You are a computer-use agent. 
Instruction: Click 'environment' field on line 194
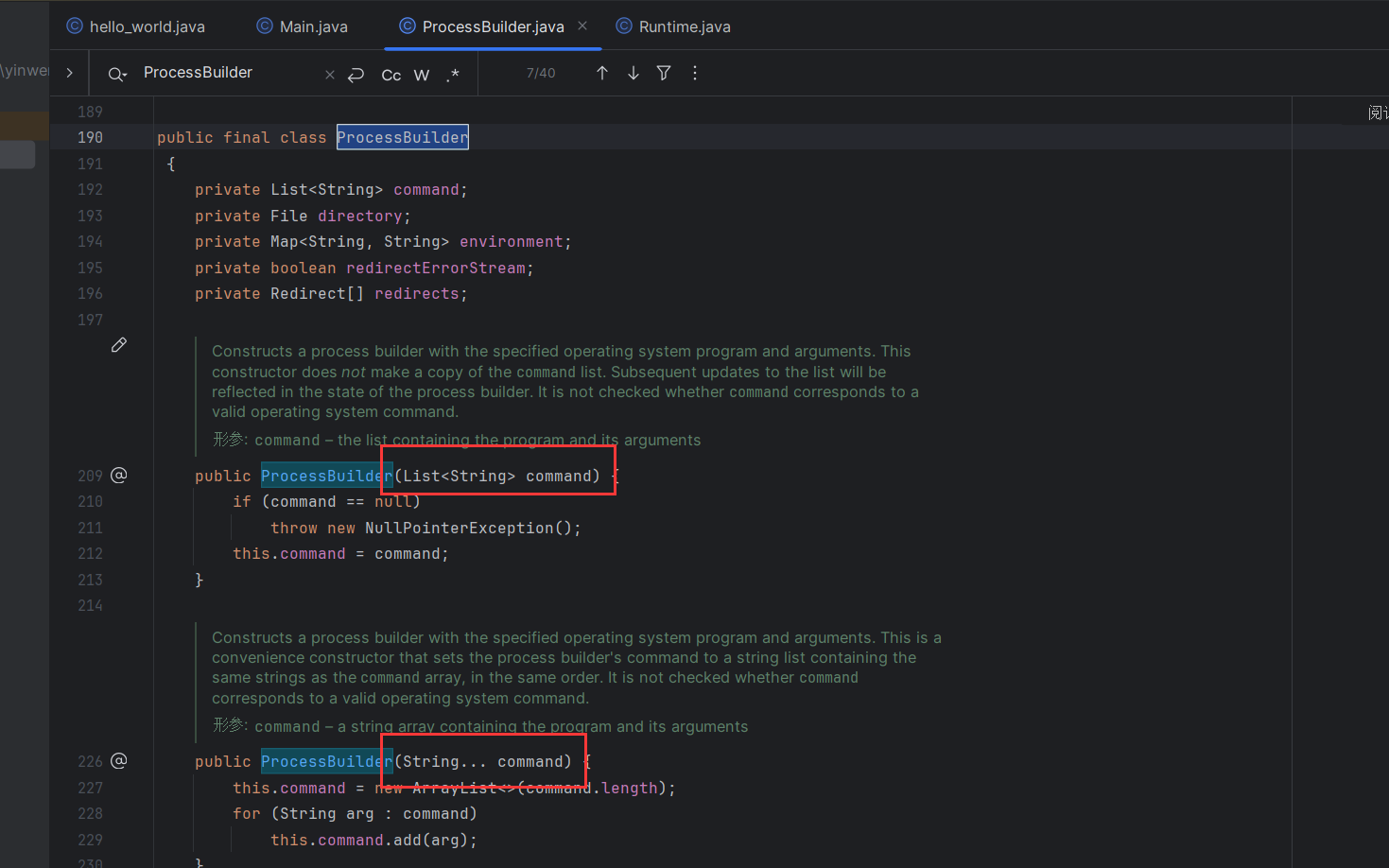(512, 242)
